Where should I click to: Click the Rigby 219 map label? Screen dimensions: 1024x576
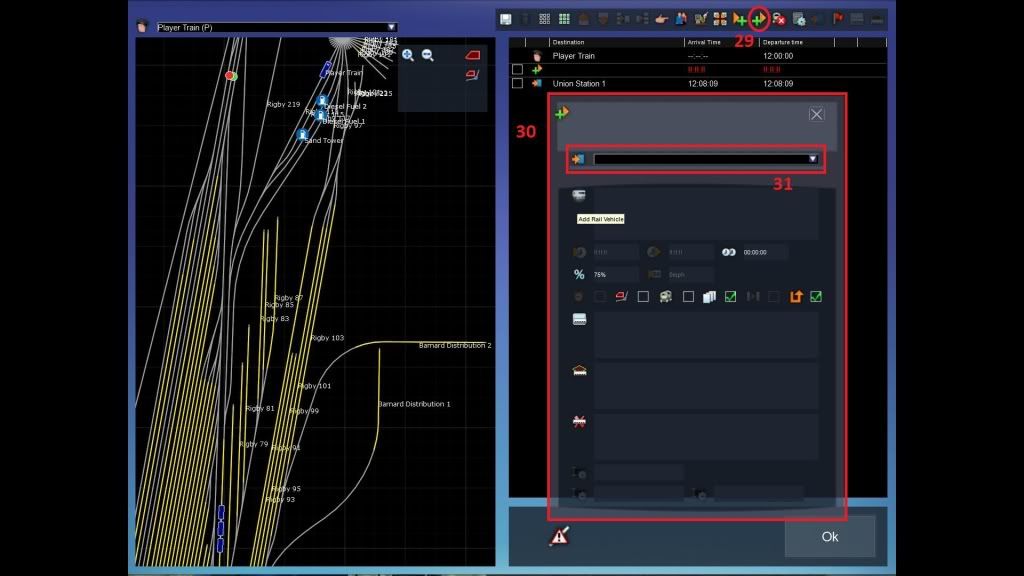click(283, 104)
